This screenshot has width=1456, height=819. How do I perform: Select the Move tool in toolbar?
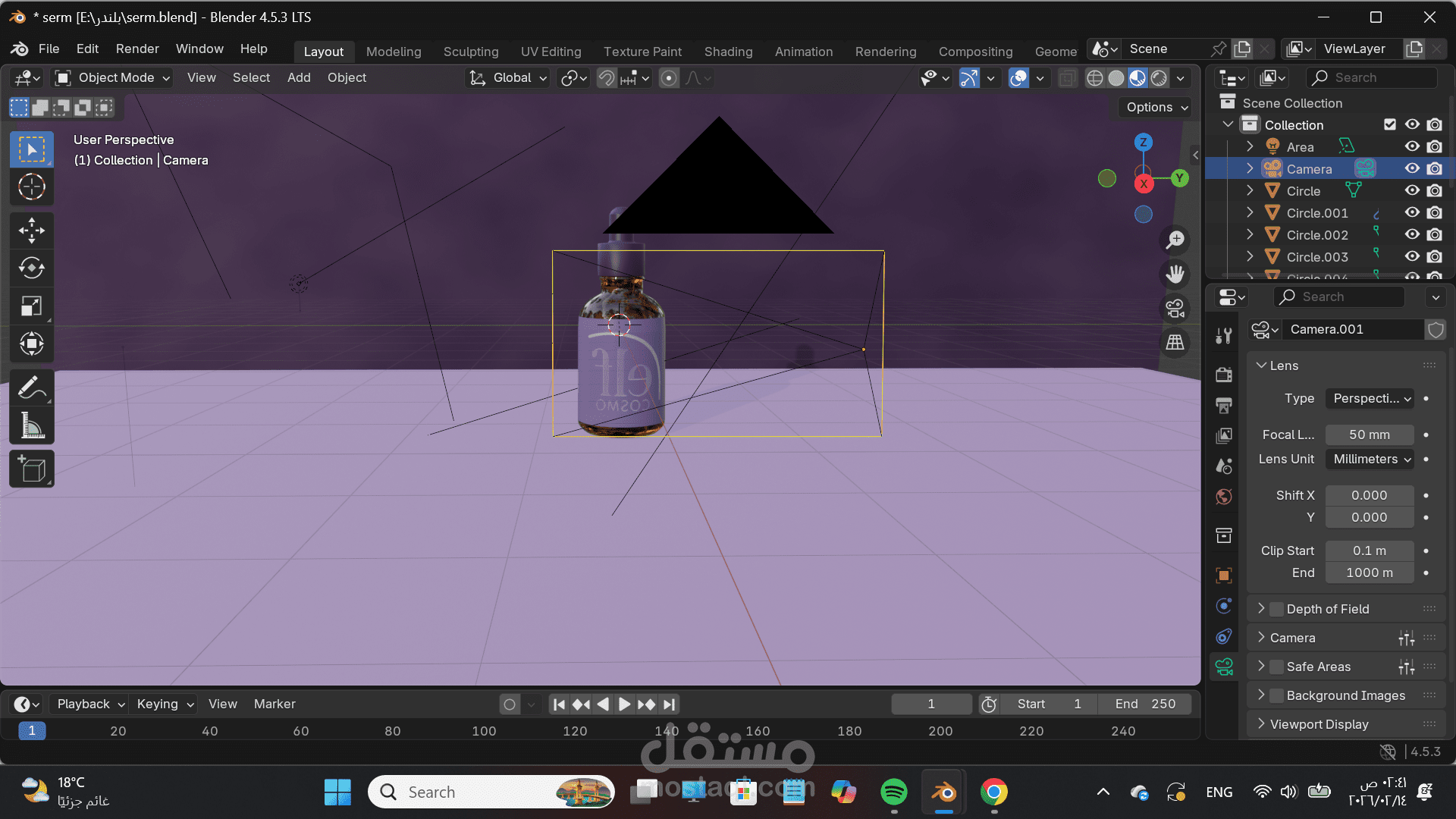pos(31,231)
